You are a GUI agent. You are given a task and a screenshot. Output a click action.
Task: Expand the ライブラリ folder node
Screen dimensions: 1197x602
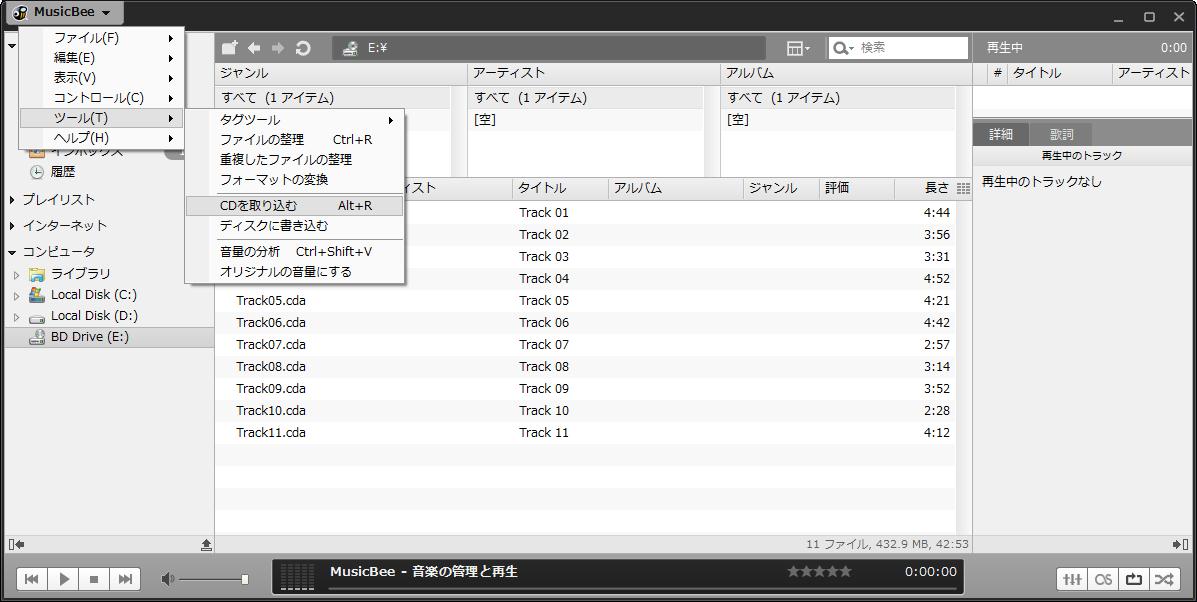pos(17,274)
